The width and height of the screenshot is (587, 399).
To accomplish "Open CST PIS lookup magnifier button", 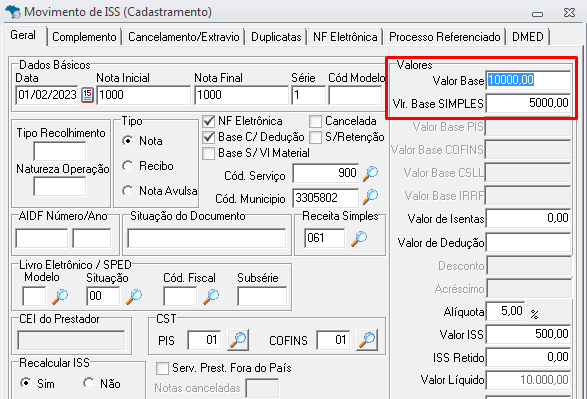I will point(238,339).
